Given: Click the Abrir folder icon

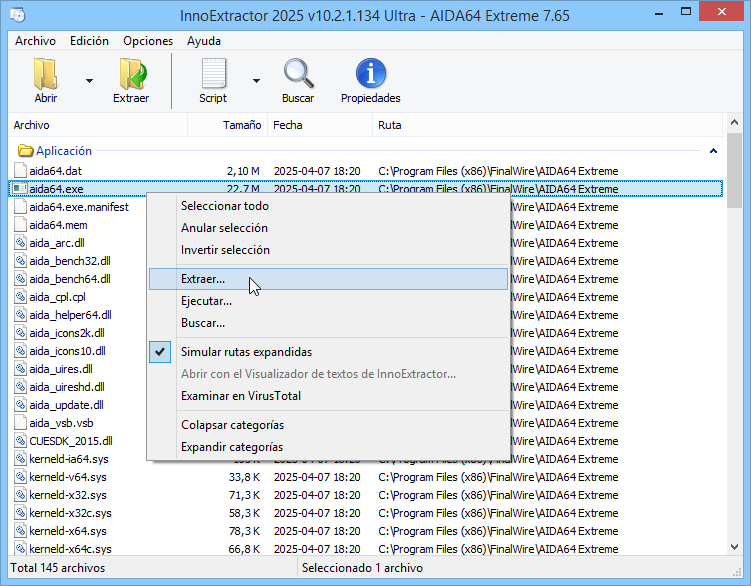Looking at the screenshot, I should (x=46, y=74).
